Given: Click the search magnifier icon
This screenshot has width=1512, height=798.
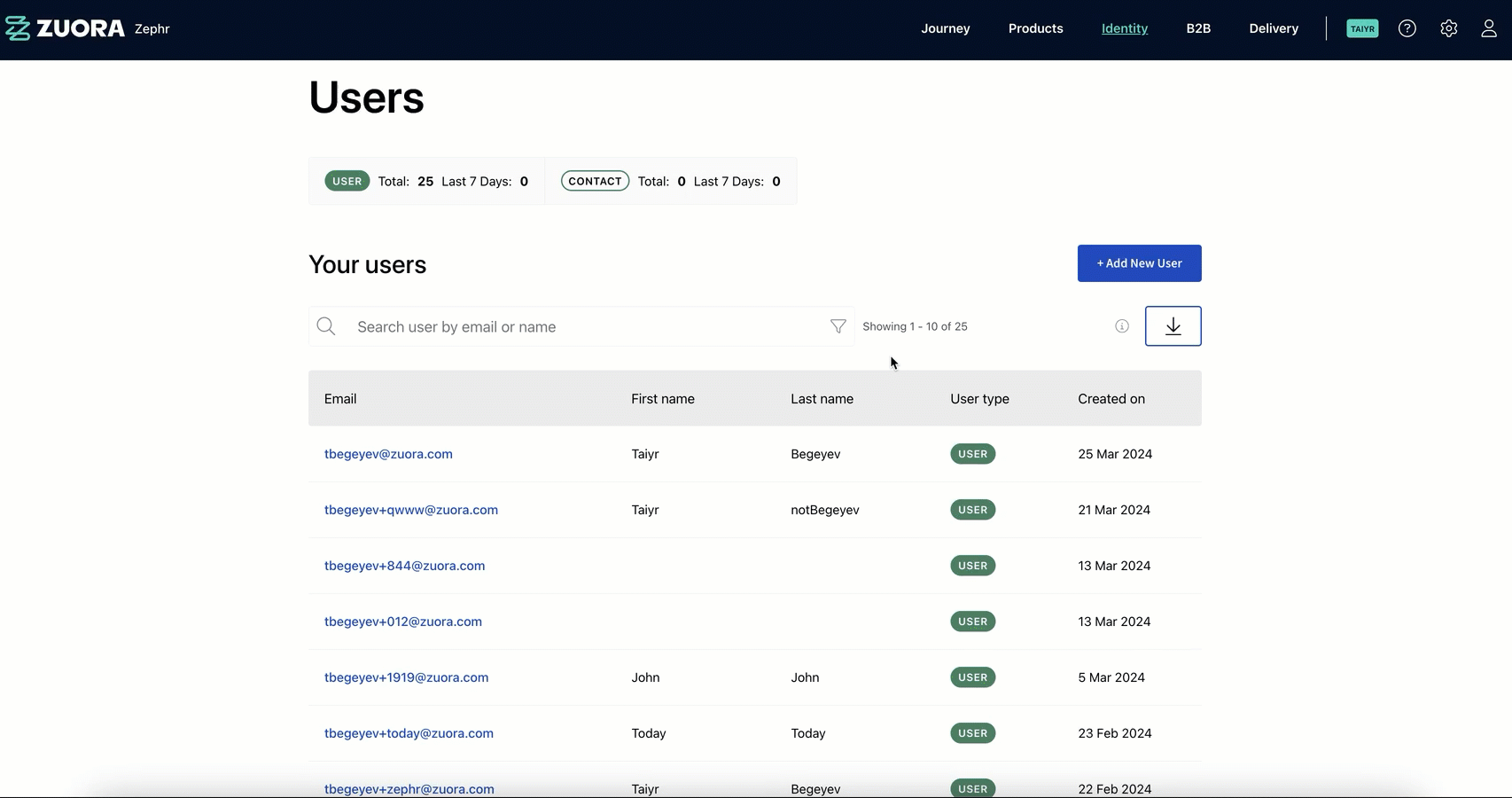Looking at the screenshot, I should [x=325, y=325].
